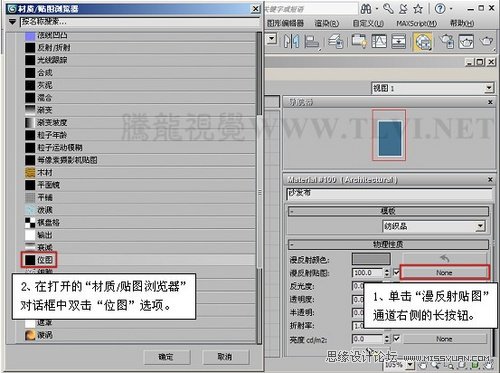Click the Render Production teapot icon
Viewport: 500px width, 373px height.
[x=486, y=42]
